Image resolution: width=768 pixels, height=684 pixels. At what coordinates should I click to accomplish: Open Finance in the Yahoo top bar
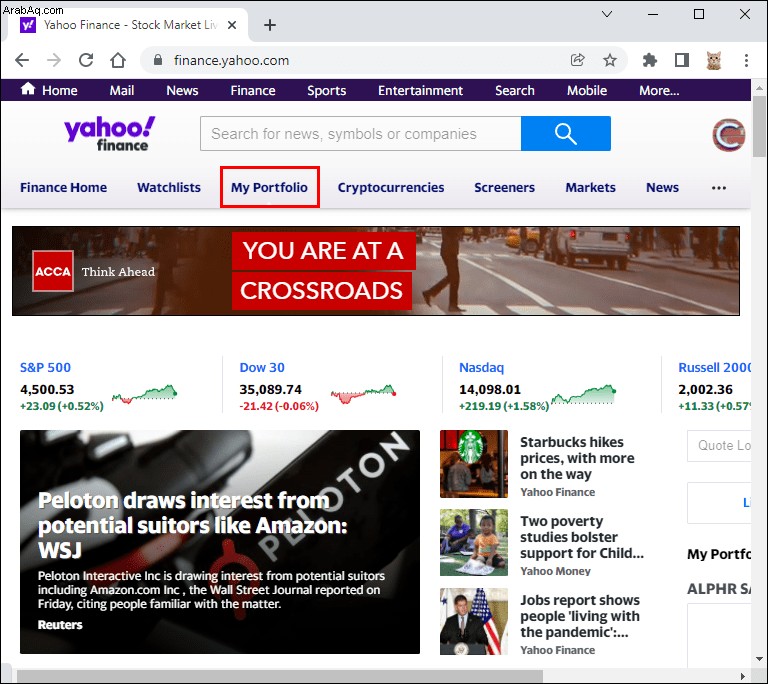click(253, 91)
